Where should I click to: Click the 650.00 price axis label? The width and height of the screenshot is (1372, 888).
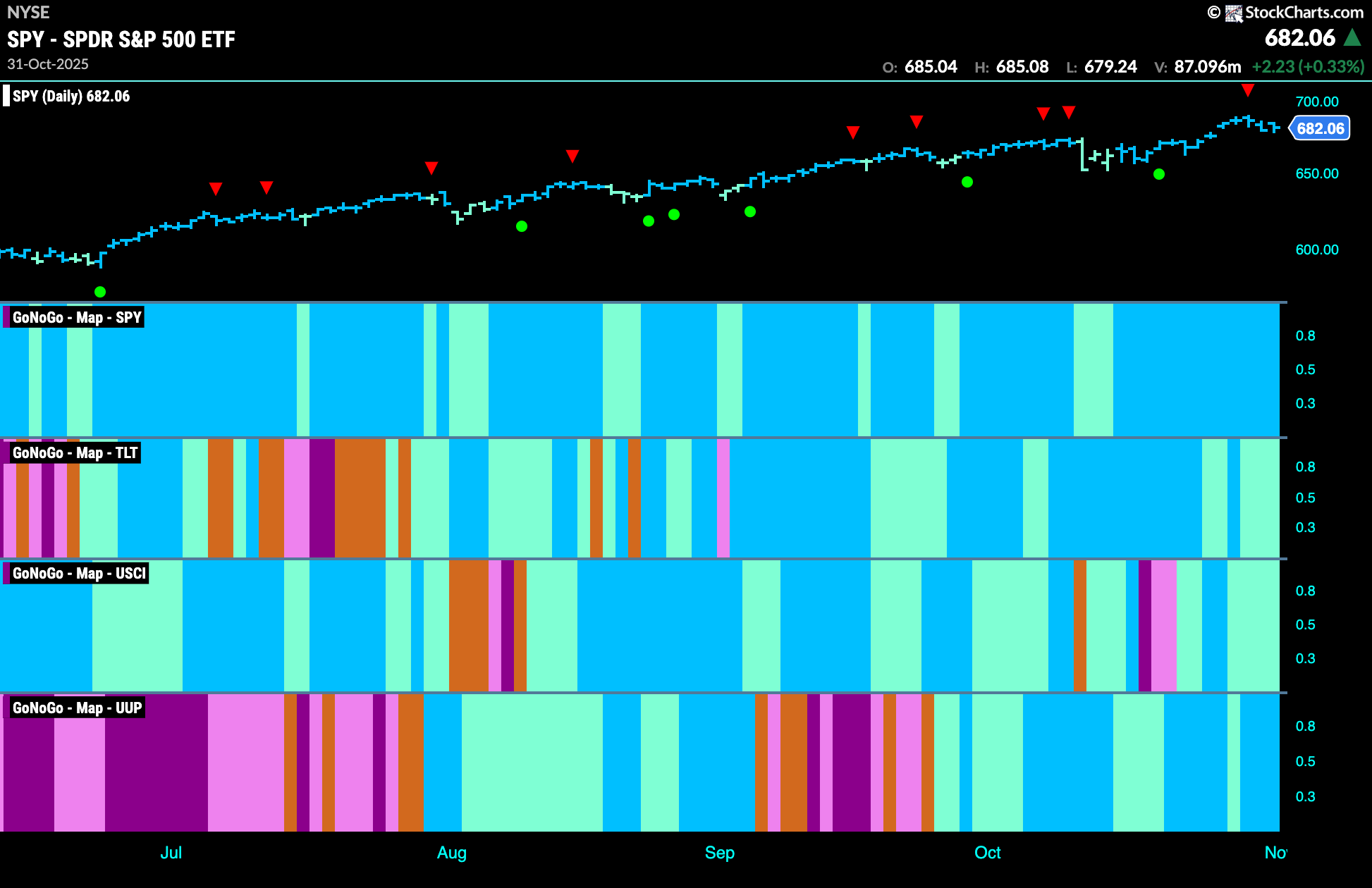coord(1317,173)
